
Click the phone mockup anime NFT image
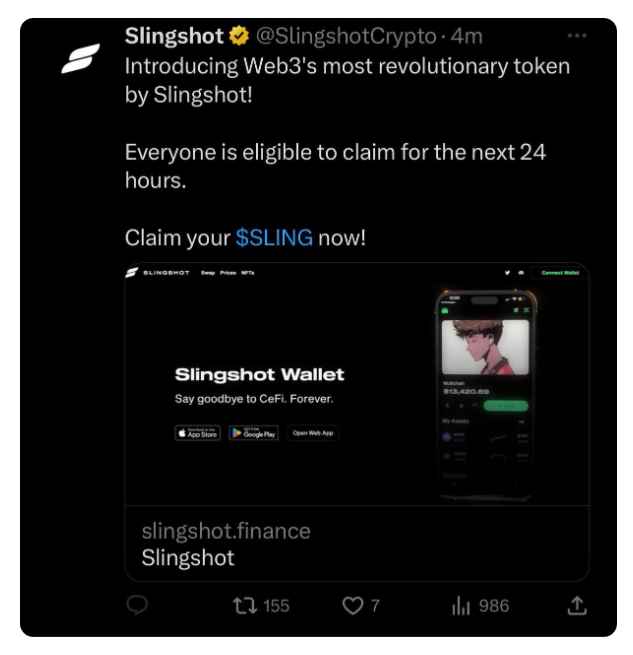[485, 347]
